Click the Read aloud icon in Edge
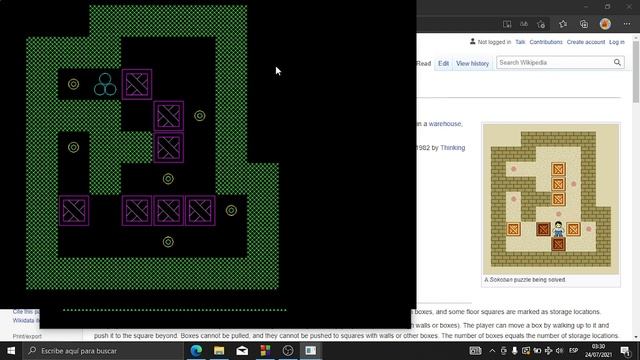 click(x=524, y=24)
